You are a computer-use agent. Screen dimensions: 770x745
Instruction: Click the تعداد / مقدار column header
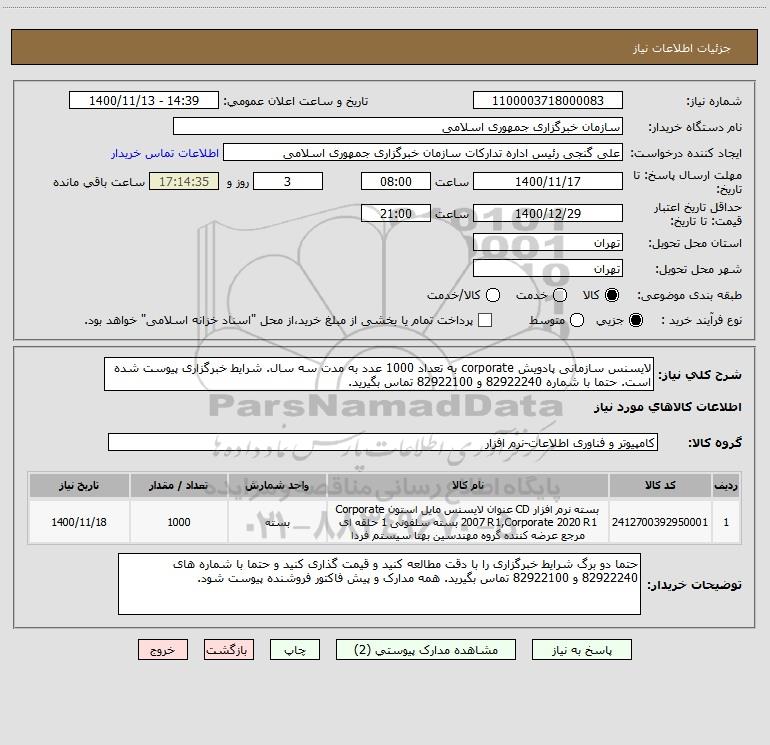(179, 485)
